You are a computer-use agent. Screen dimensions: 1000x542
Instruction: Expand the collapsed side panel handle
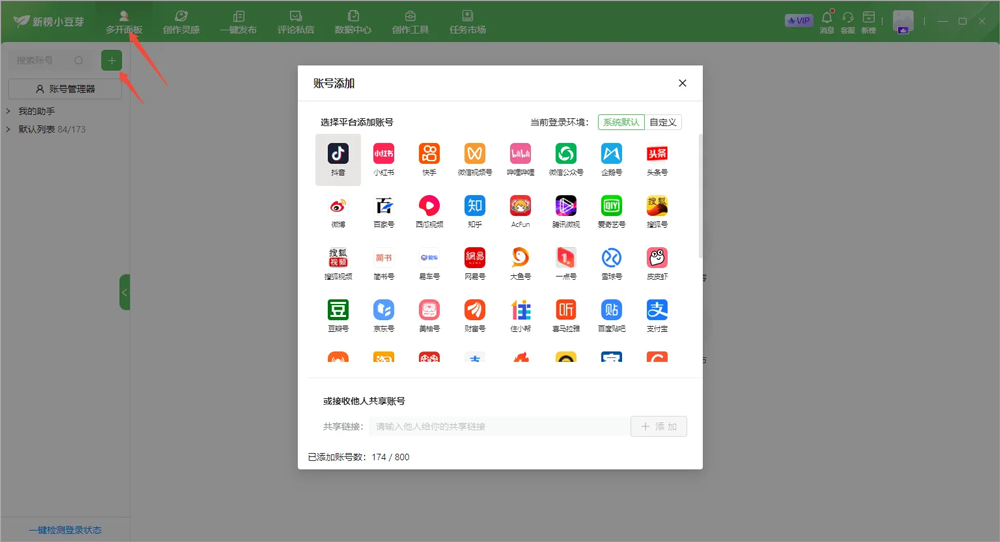[x=125, y=292]
